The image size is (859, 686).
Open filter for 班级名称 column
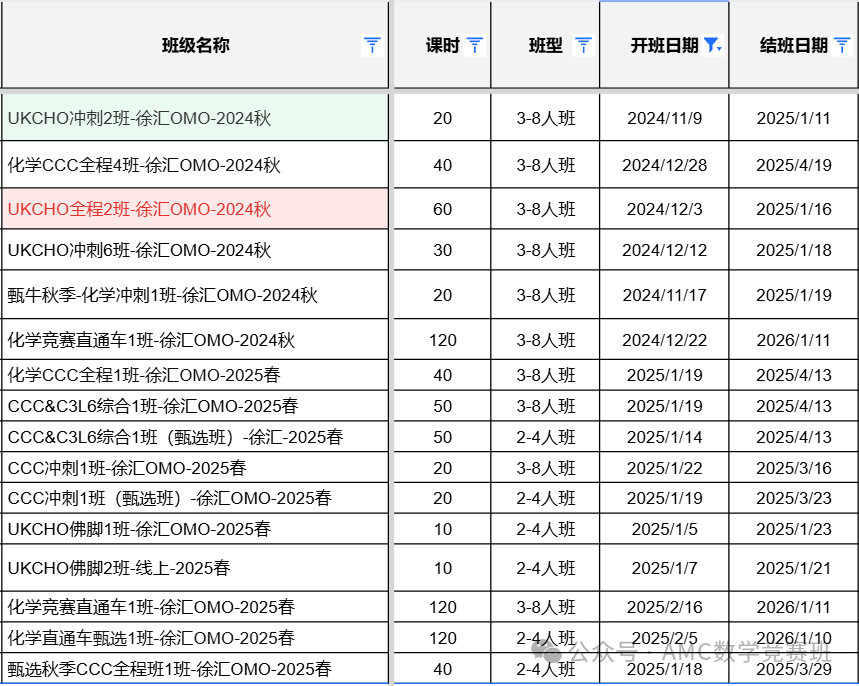[372, 45]
